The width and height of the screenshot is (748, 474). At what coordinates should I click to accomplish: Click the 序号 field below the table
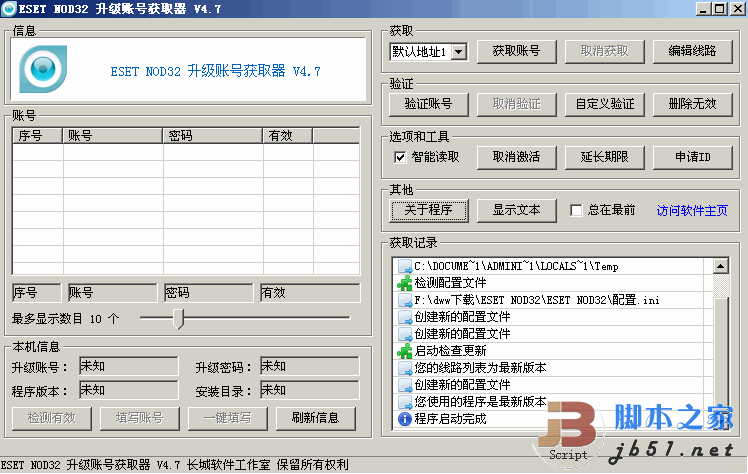click(x=37, y=293)
